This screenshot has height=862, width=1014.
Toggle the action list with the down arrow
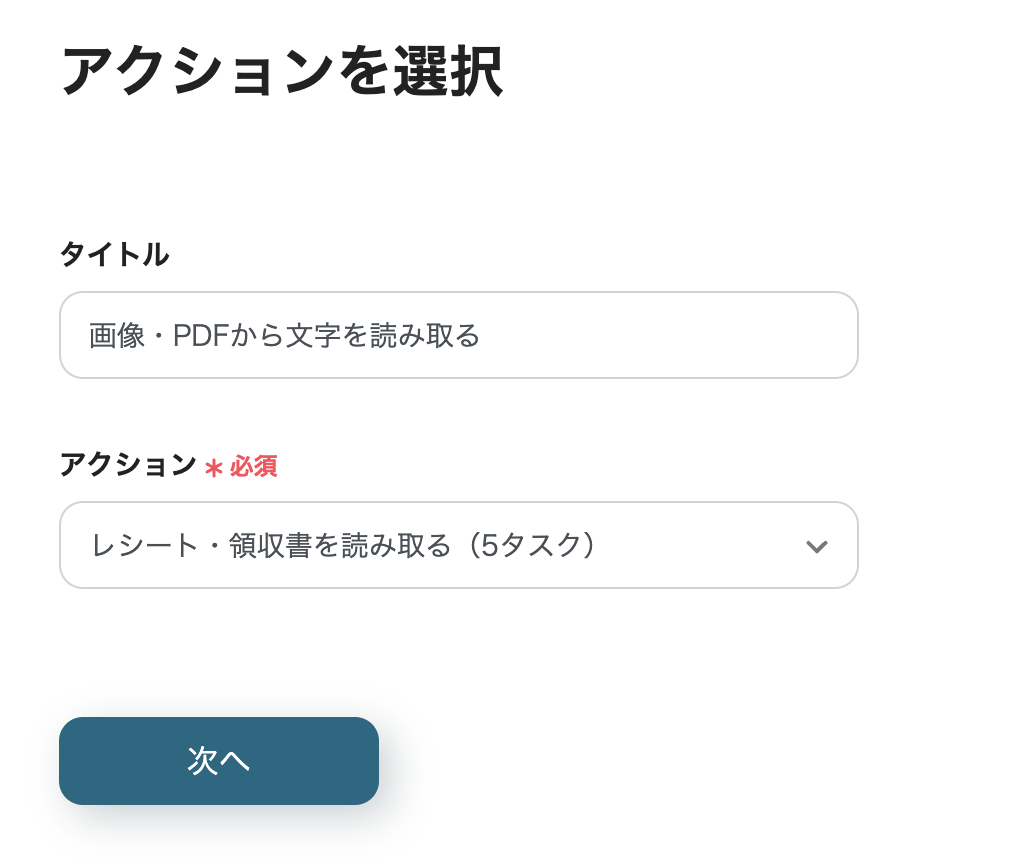pos(817,546)
